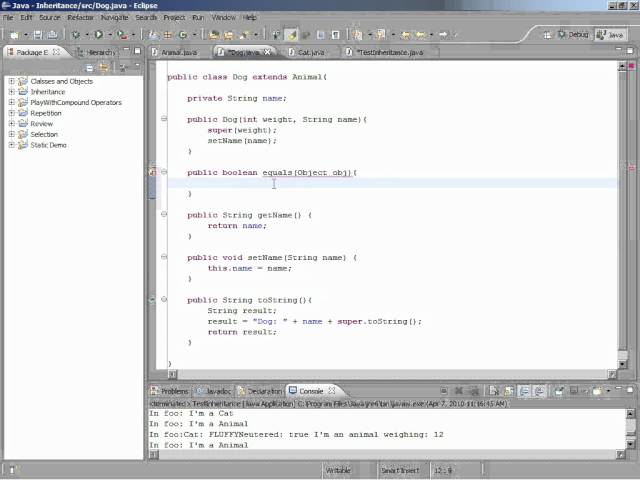Select the Selection project in the tree
This screenshot has height=480, width=640.
pos(44,134)
